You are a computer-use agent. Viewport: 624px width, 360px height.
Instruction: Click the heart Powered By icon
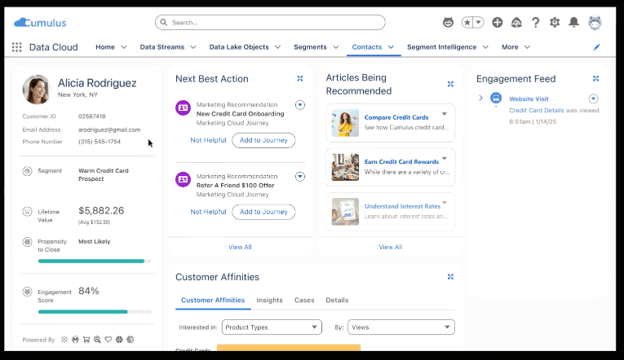tap(108, 340)
